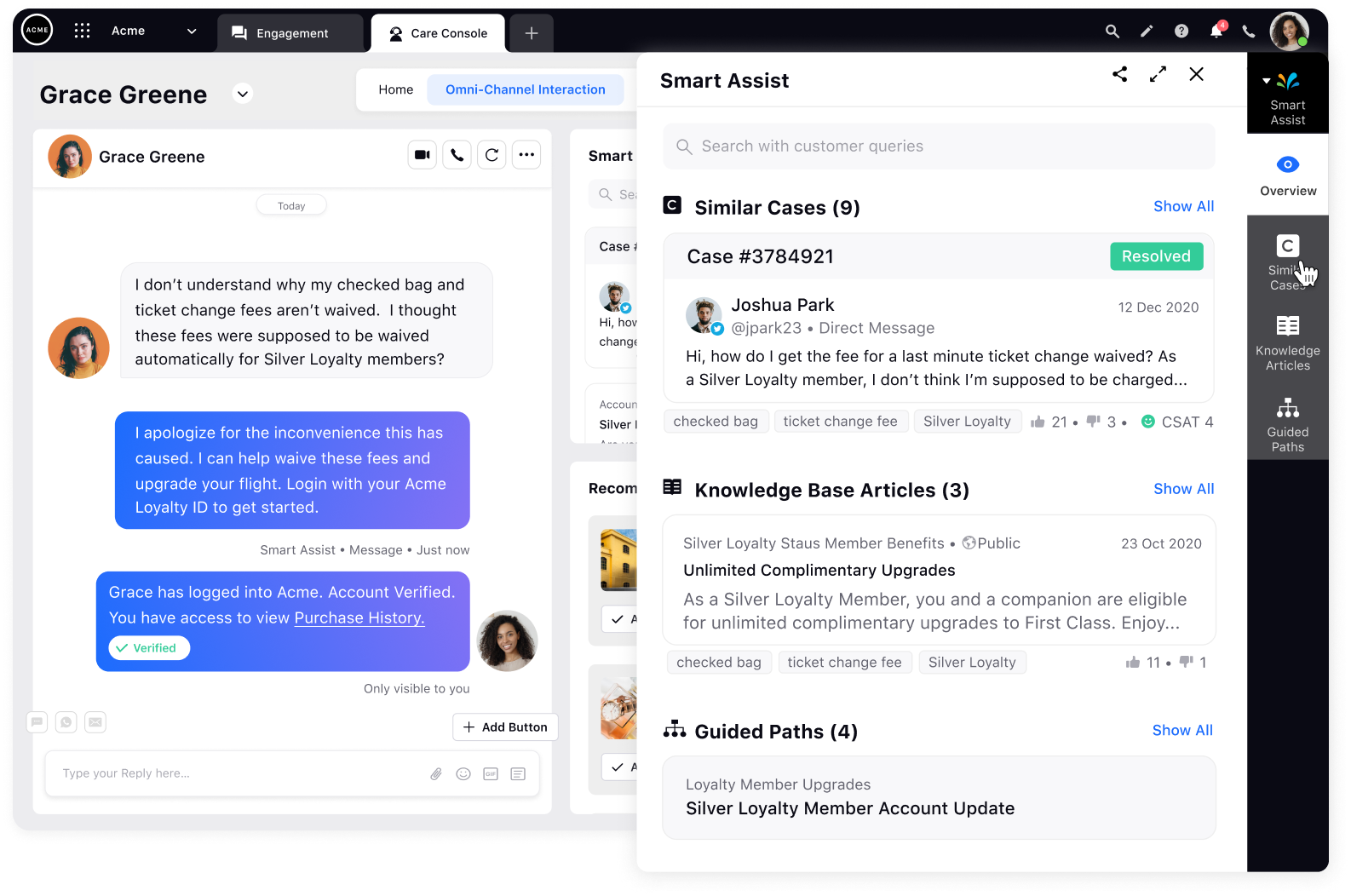Open the emoji picker in reply box
Viewport: 1351px width, 896px height.
463,774
